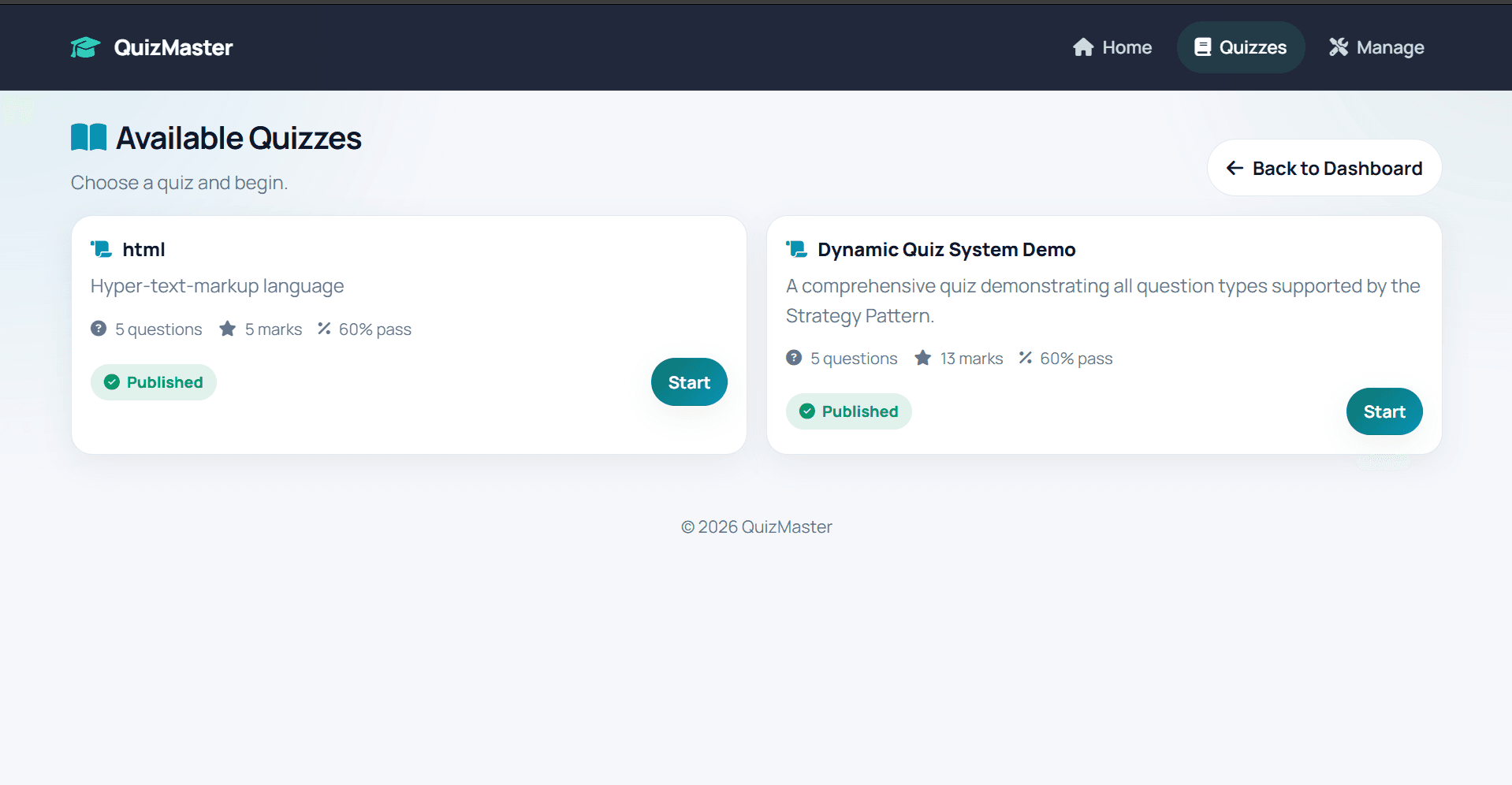The height and width of the screenshot is (785, 1512).
Task: Click the Published badge on html card
Action: (154, 382)
